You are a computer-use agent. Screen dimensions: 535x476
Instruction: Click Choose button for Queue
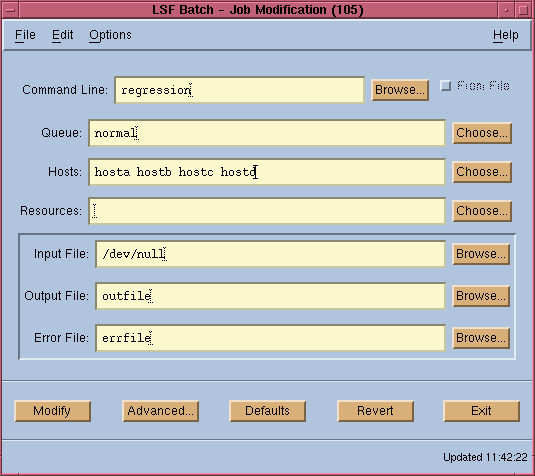pyautogui.click(x=482, y=133)
